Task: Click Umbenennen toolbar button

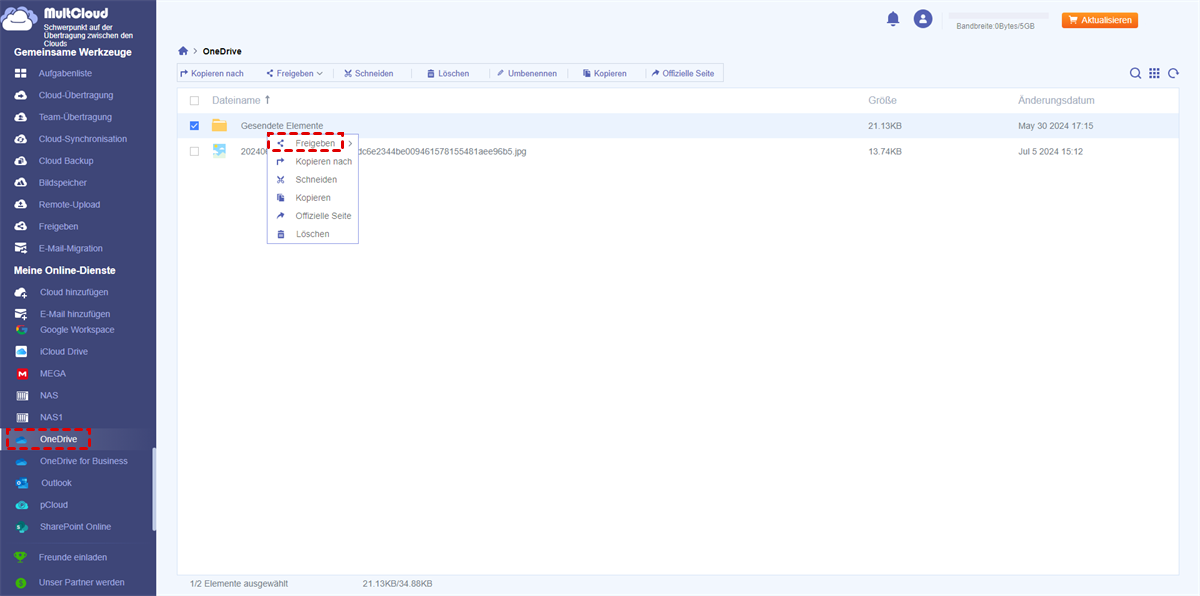Action: (526, 73)
